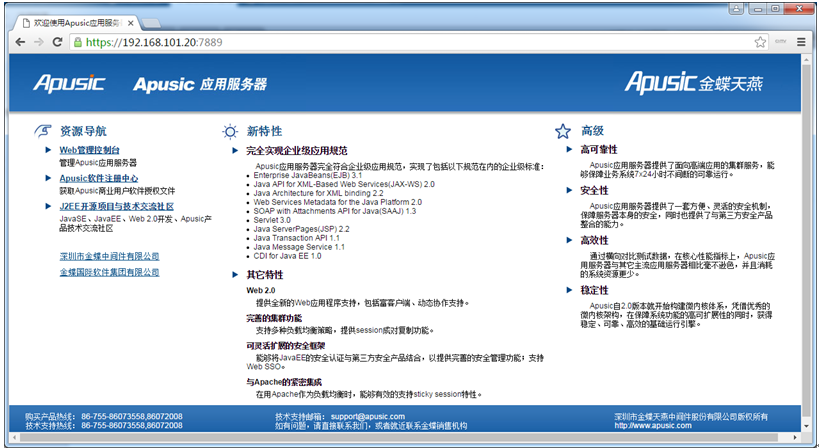
Task: Click 管理Apusic应用服务器 description text
Action: coord(98,163)
